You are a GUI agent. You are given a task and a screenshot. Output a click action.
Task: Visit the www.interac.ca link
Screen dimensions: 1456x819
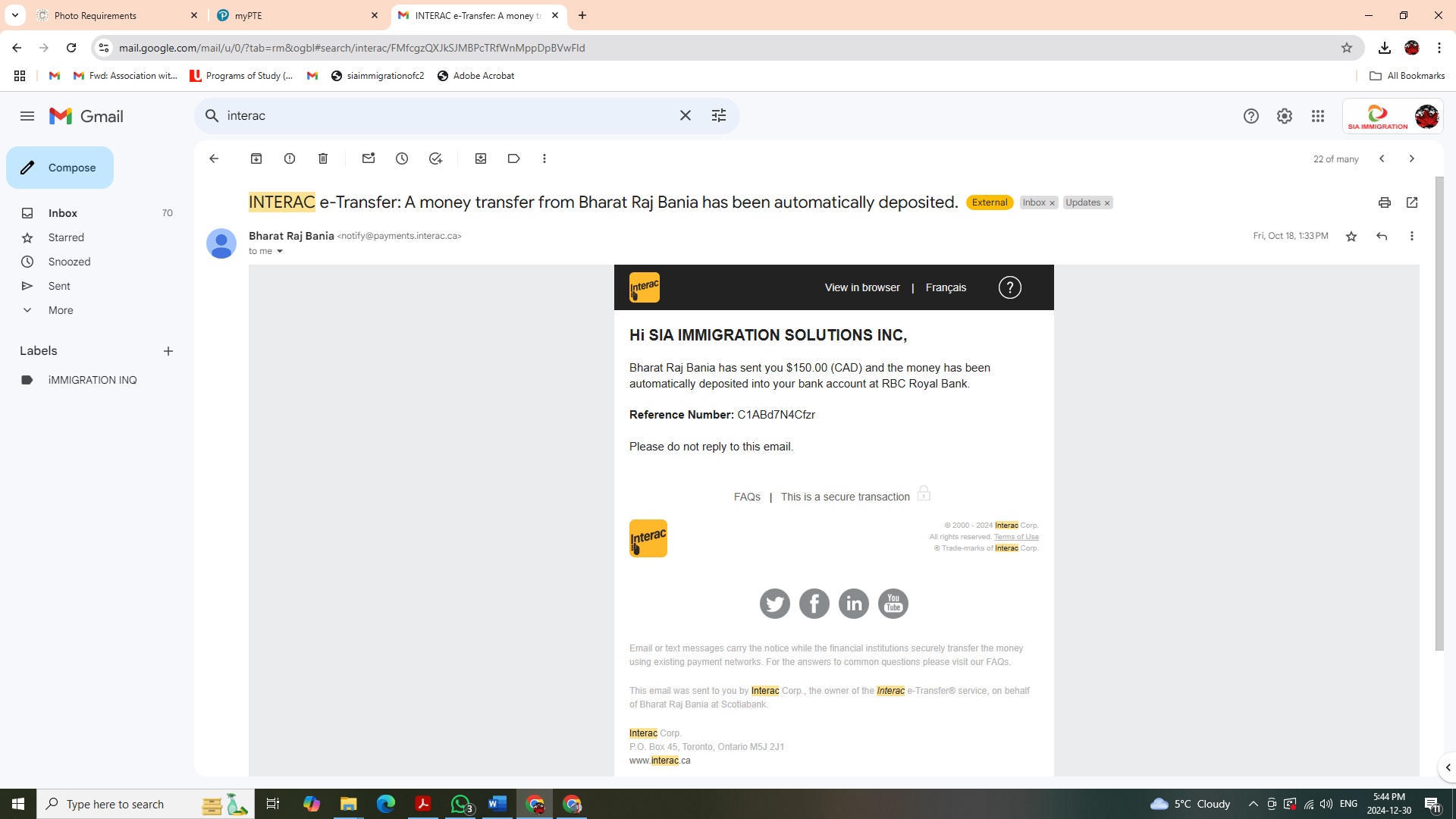[x=660, y=761]
